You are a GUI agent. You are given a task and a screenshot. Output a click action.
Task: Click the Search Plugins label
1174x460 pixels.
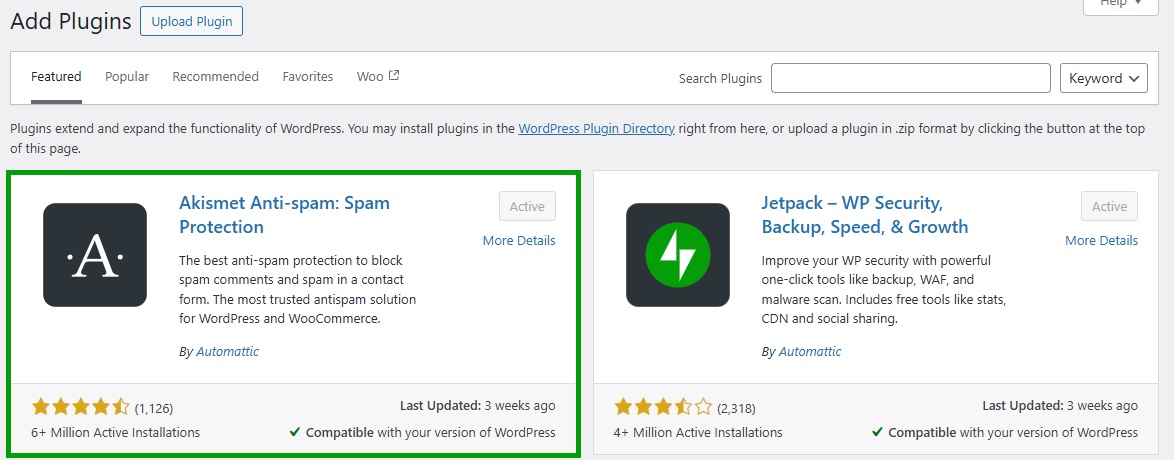point(720,78)
